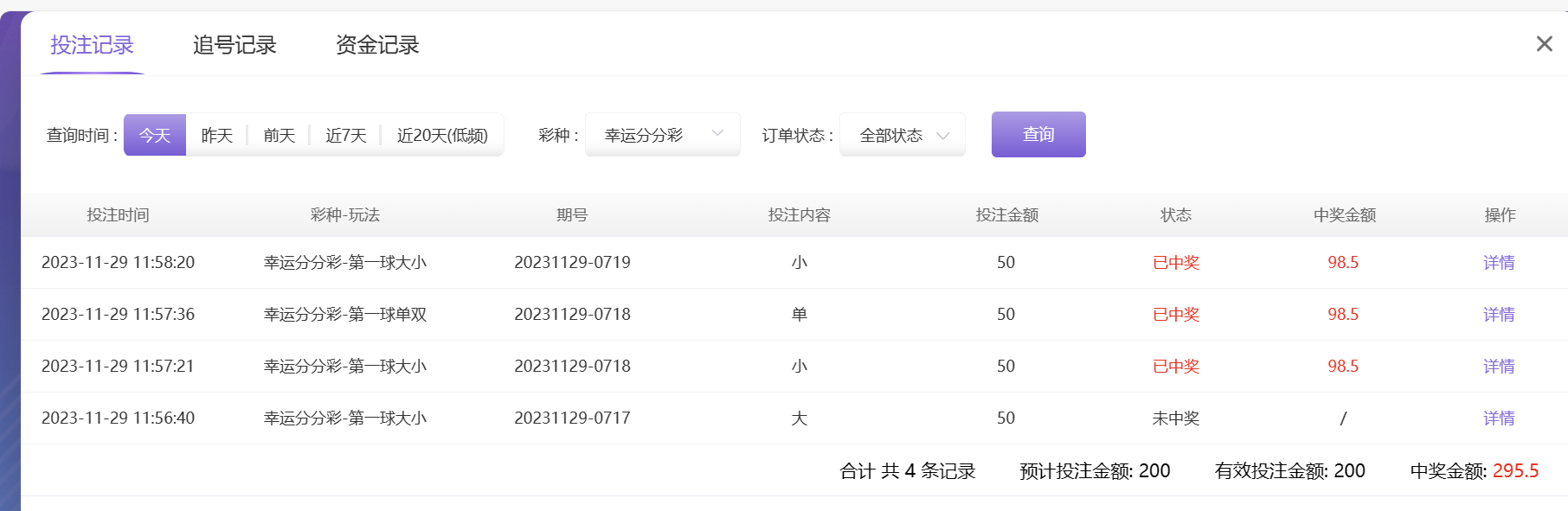Click the 中奖金额 column header
Viewport: 1568px width, 511px height.
[1344, 215]
